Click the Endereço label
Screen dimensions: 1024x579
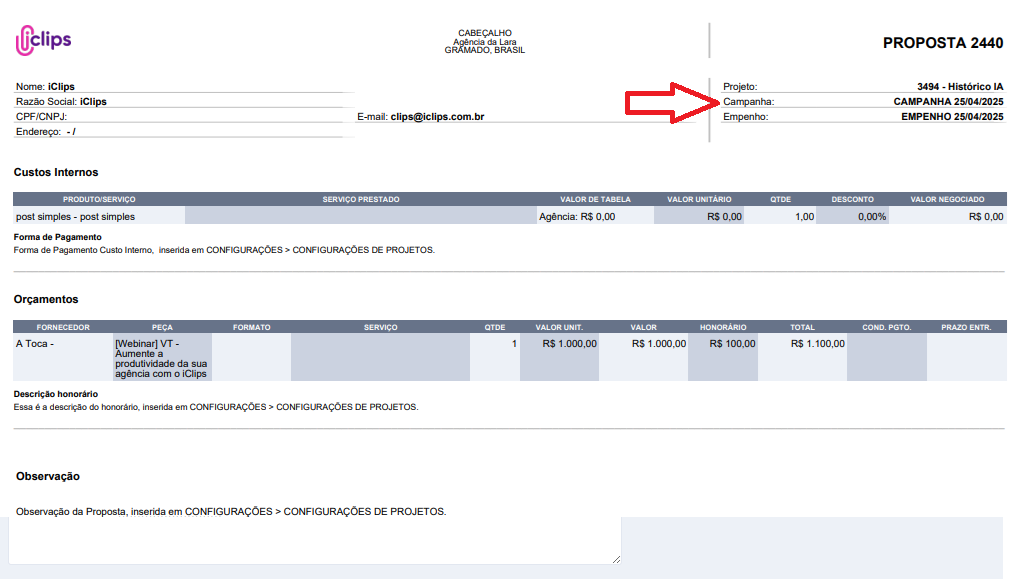click(39, 132)
